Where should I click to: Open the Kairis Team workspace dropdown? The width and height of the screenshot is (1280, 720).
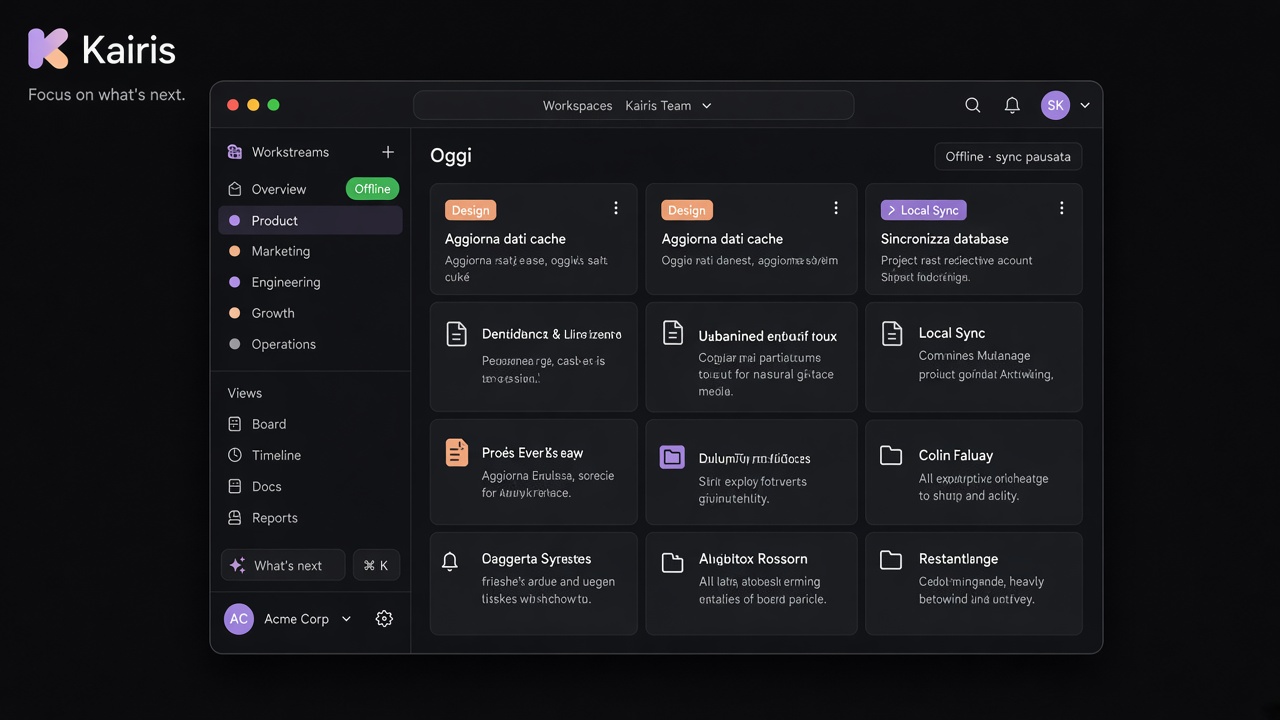coord(668,105)
